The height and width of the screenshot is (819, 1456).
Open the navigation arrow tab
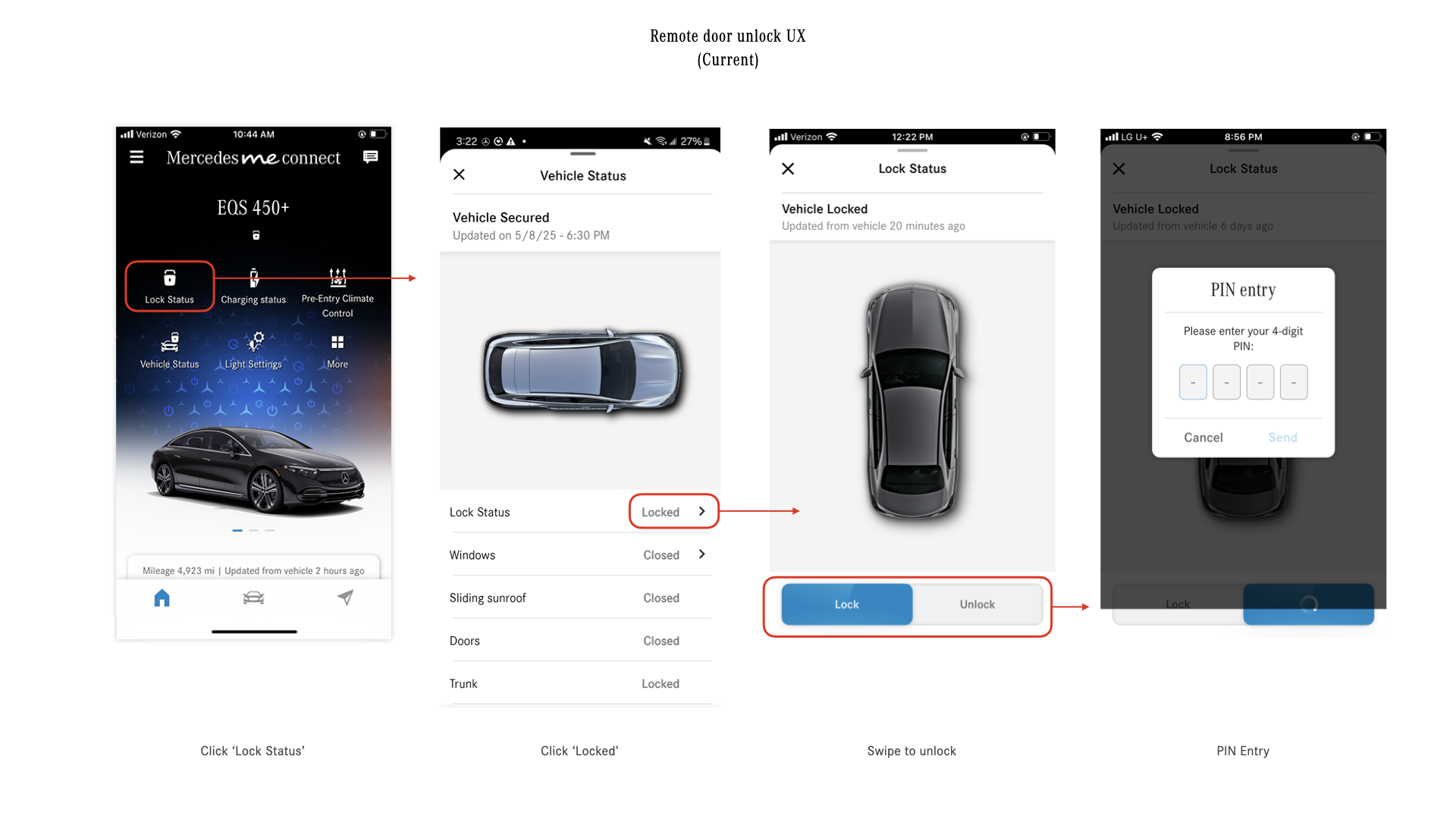345,598
